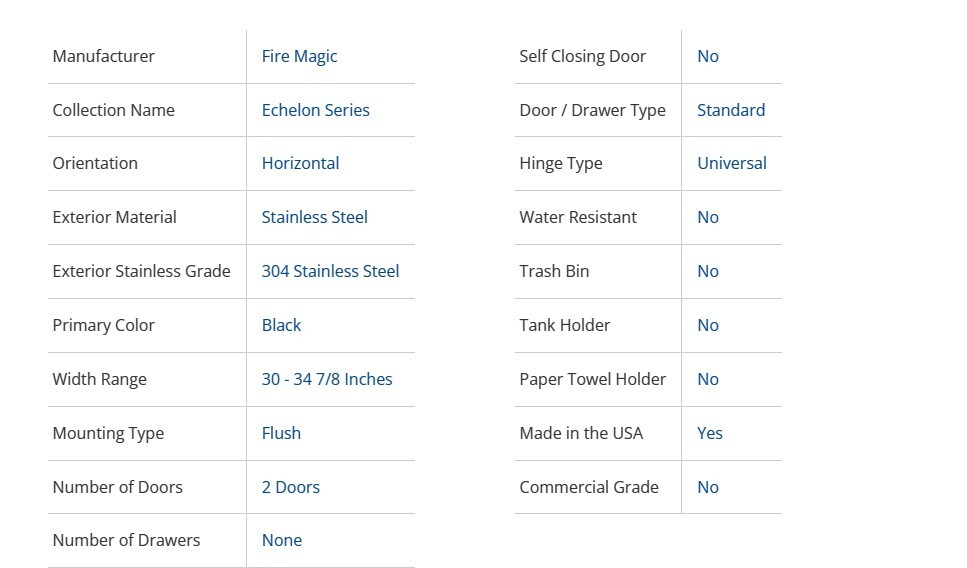Click the Exterior Stainless Grade label

141,271
